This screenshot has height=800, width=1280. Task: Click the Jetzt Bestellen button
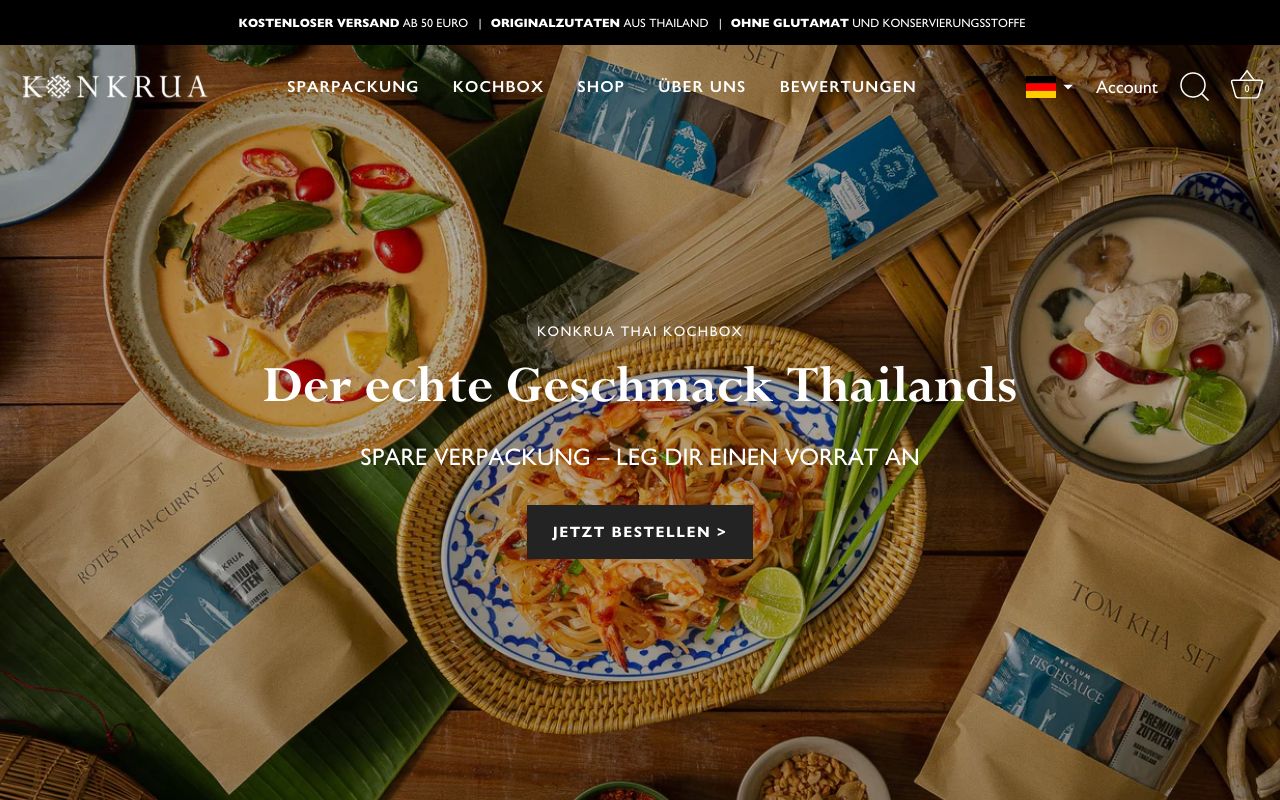tap(640, 532)
